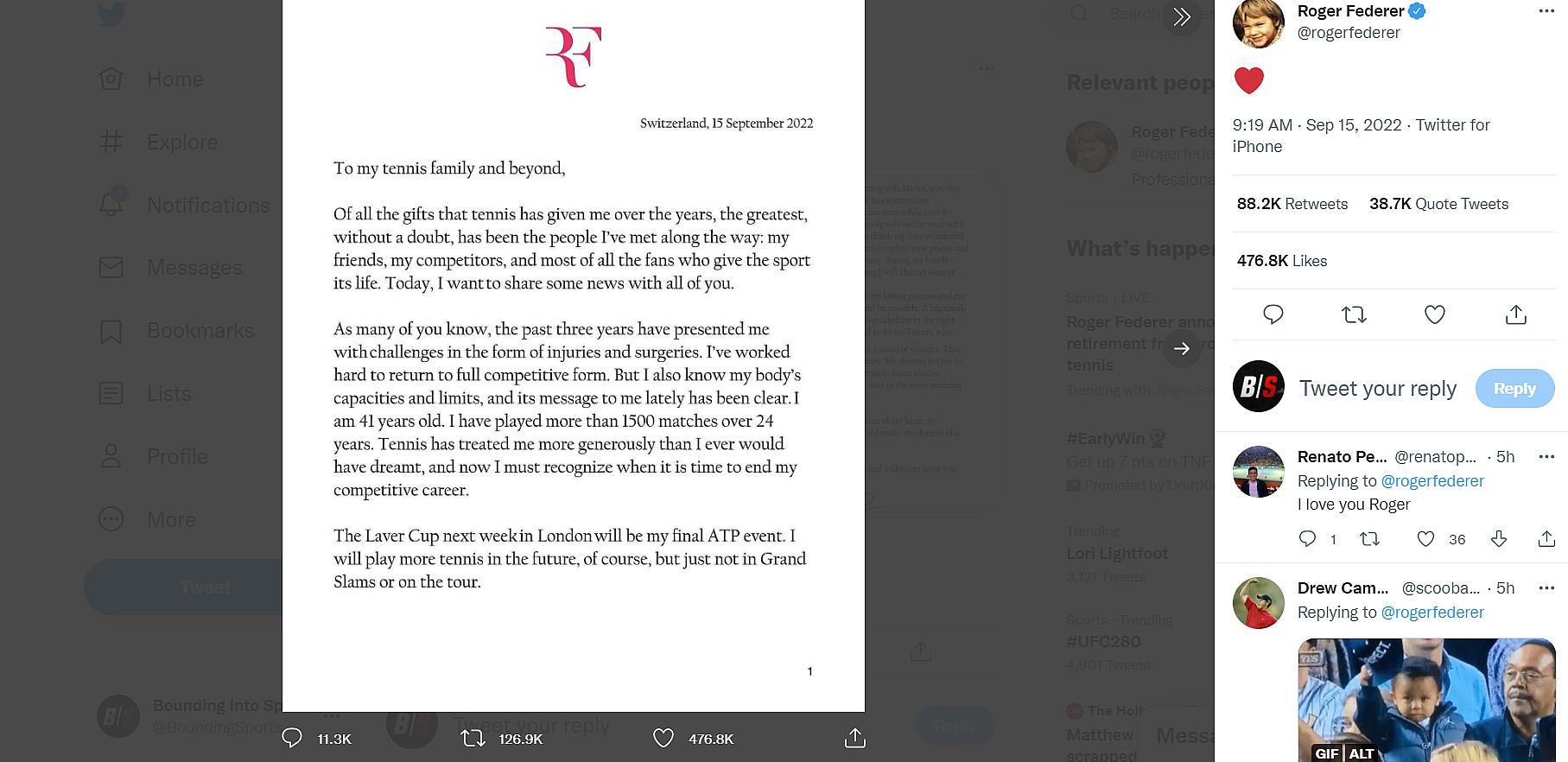Open the 38.7K Quote Tweets list
Image resolution: width=1568 pixels, height=762 pixels.
1438,204
